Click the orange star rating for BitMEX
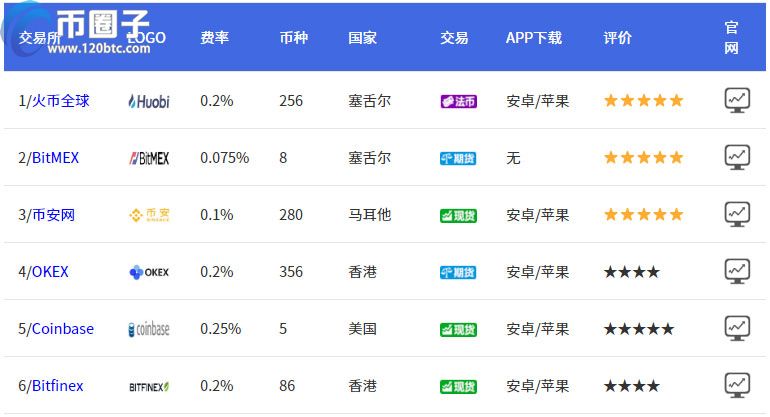This screenshot has width=770, height=417. point(643,157)
